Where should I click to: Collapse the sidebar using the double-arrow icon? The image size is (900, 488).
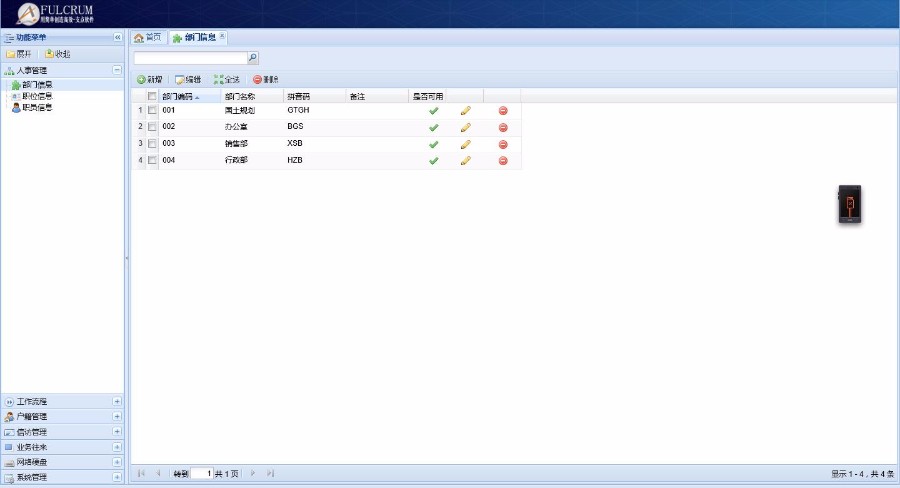117,37
